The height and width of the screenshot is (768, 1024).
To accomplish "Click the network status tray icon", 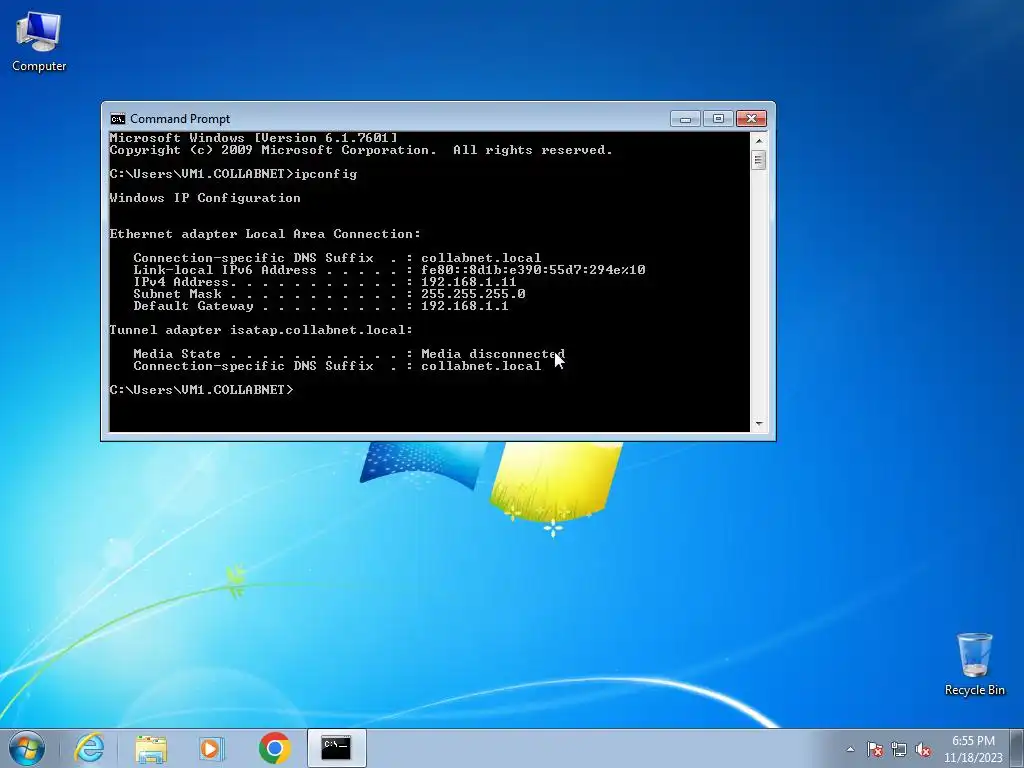I will [899, 749].
